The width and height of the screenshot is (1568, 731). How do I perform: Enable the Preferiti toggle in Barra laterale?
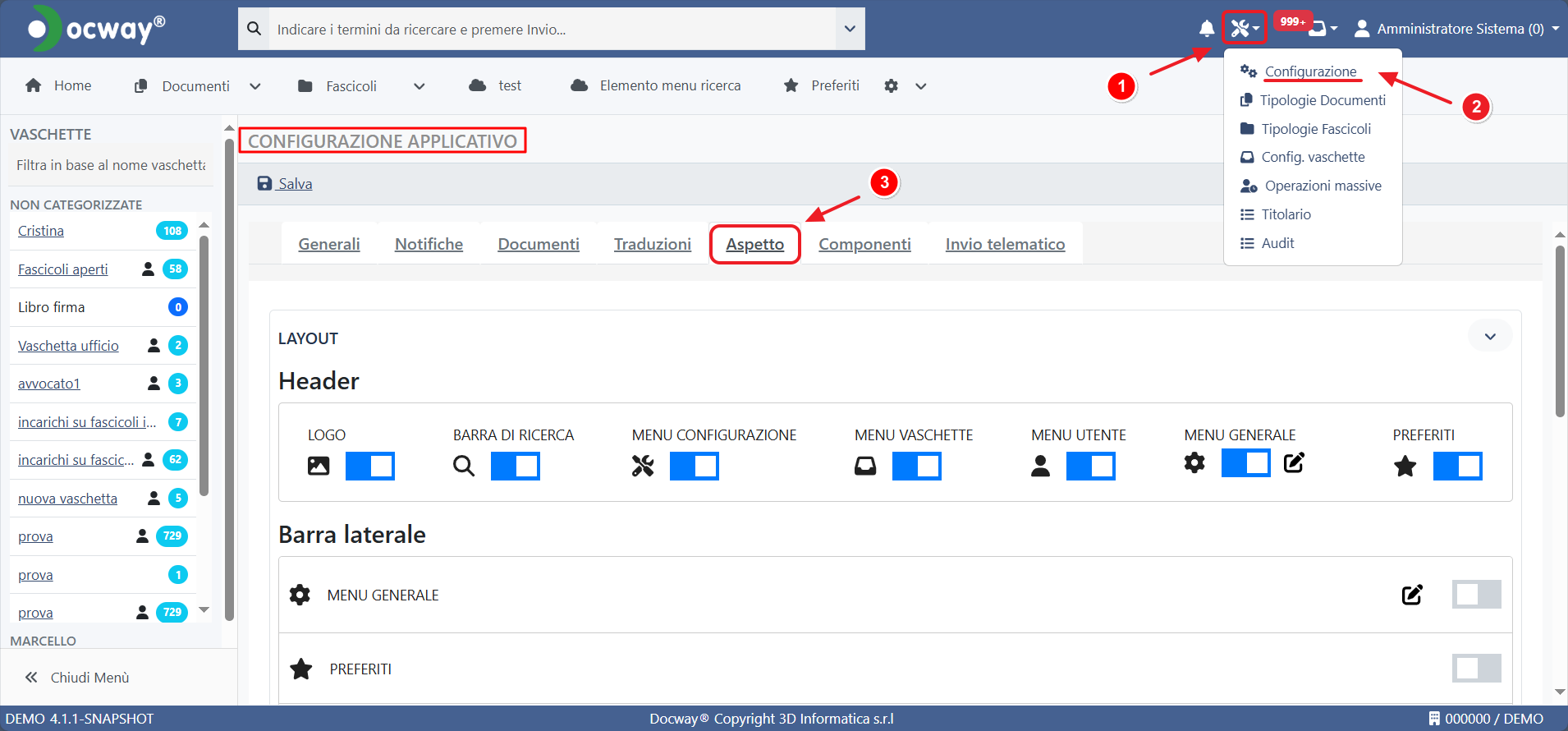click(1475, 669)
